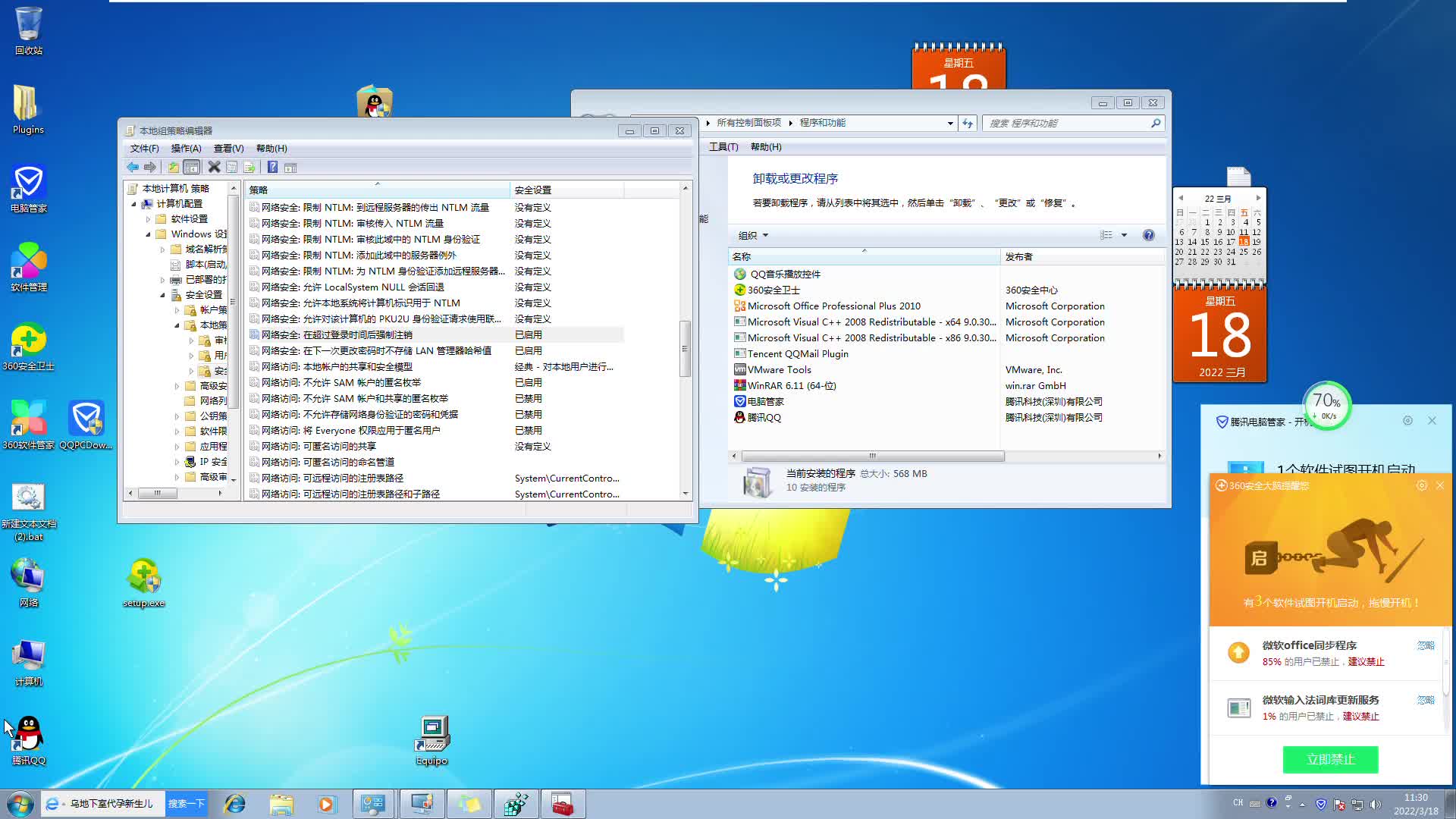The image size is (1456, 819).
Task: Open settings gear on 腾讯电脑管家 popup
Action: tap(1407, 421)
